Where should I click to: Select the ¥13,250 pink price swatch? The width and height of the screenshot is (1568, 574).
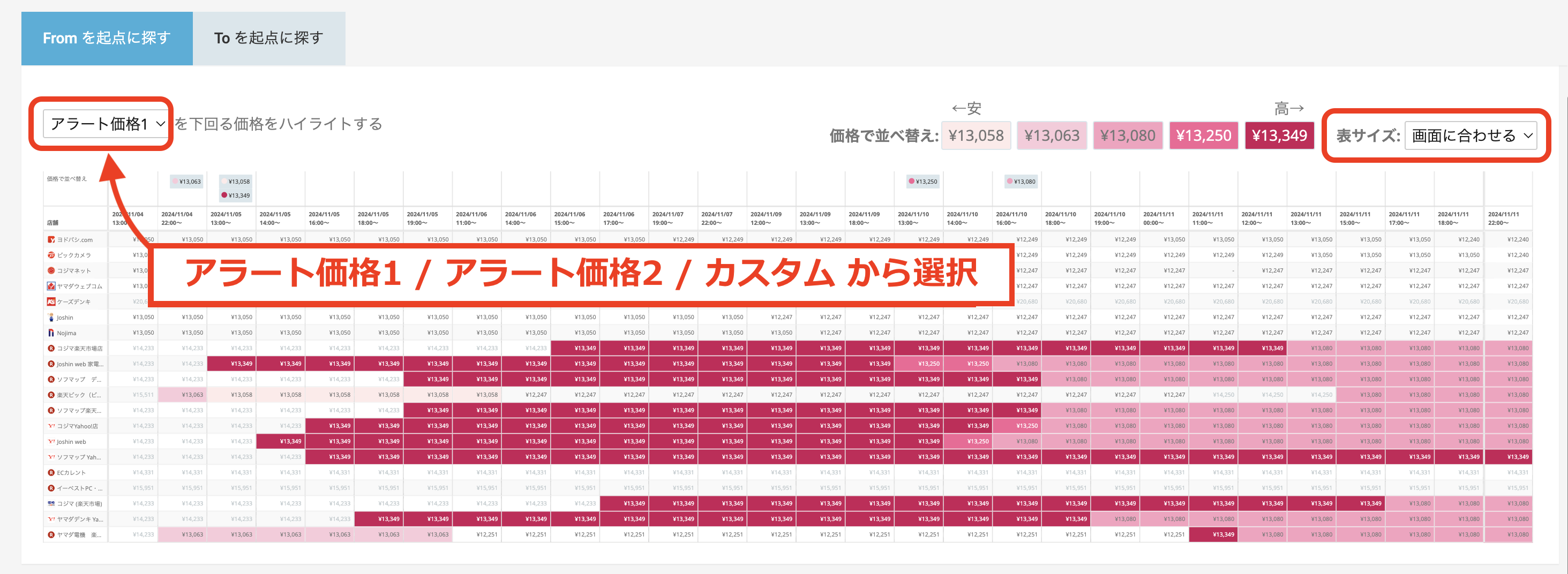tap(1203, 136)
